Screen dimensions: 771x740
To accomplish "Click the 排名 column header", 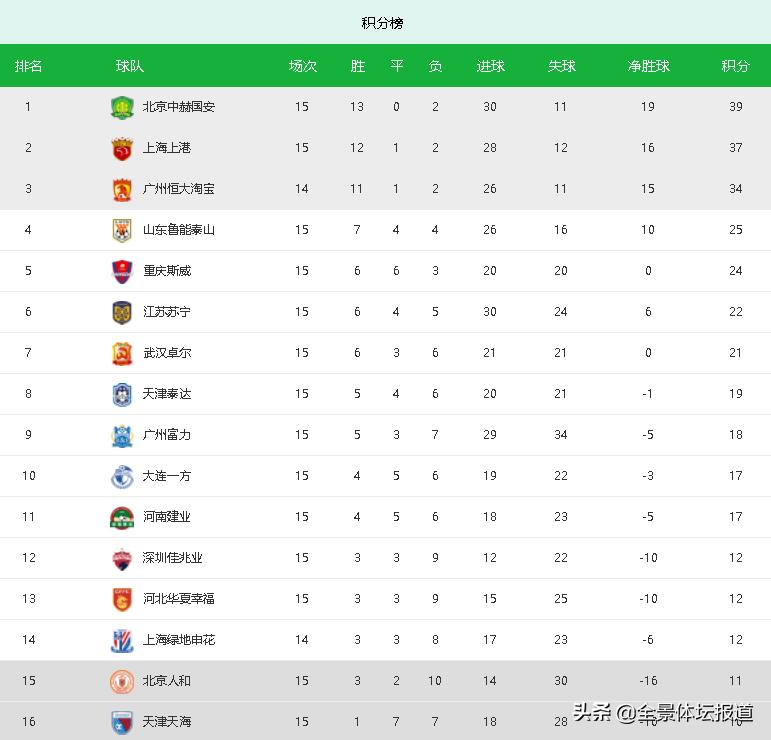I will tap(28, 66).
